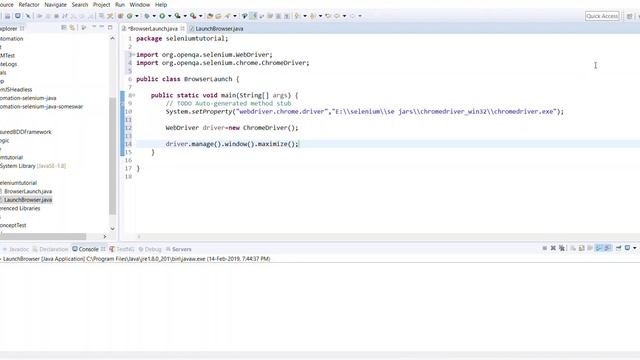Navigate Back in editor history
This screenshot has height=360, width=640.
pyautogui.click(x=337, y=16)
